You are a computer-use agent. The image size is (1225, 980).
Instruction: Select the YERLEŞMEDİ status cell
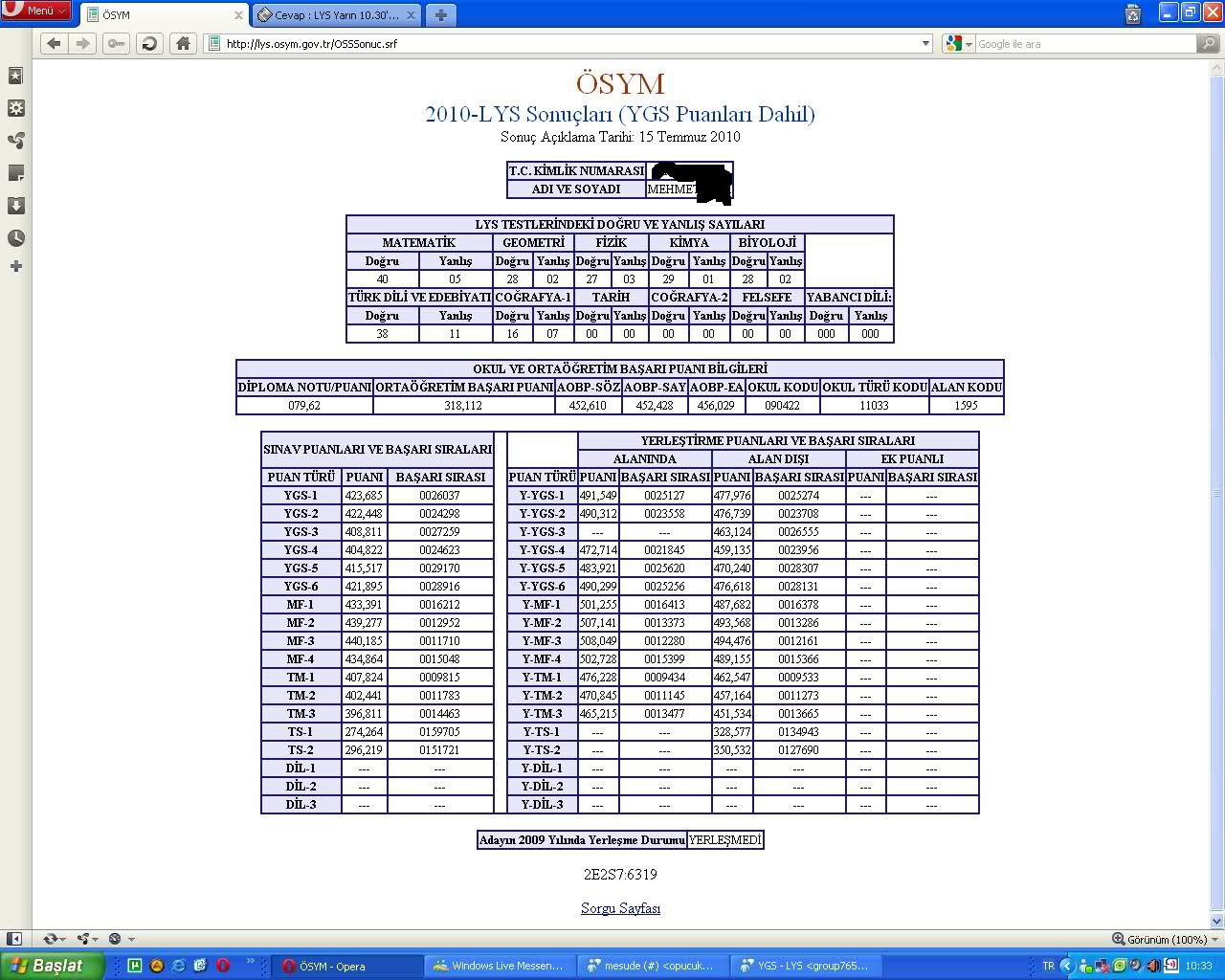(x=724, y=840)
